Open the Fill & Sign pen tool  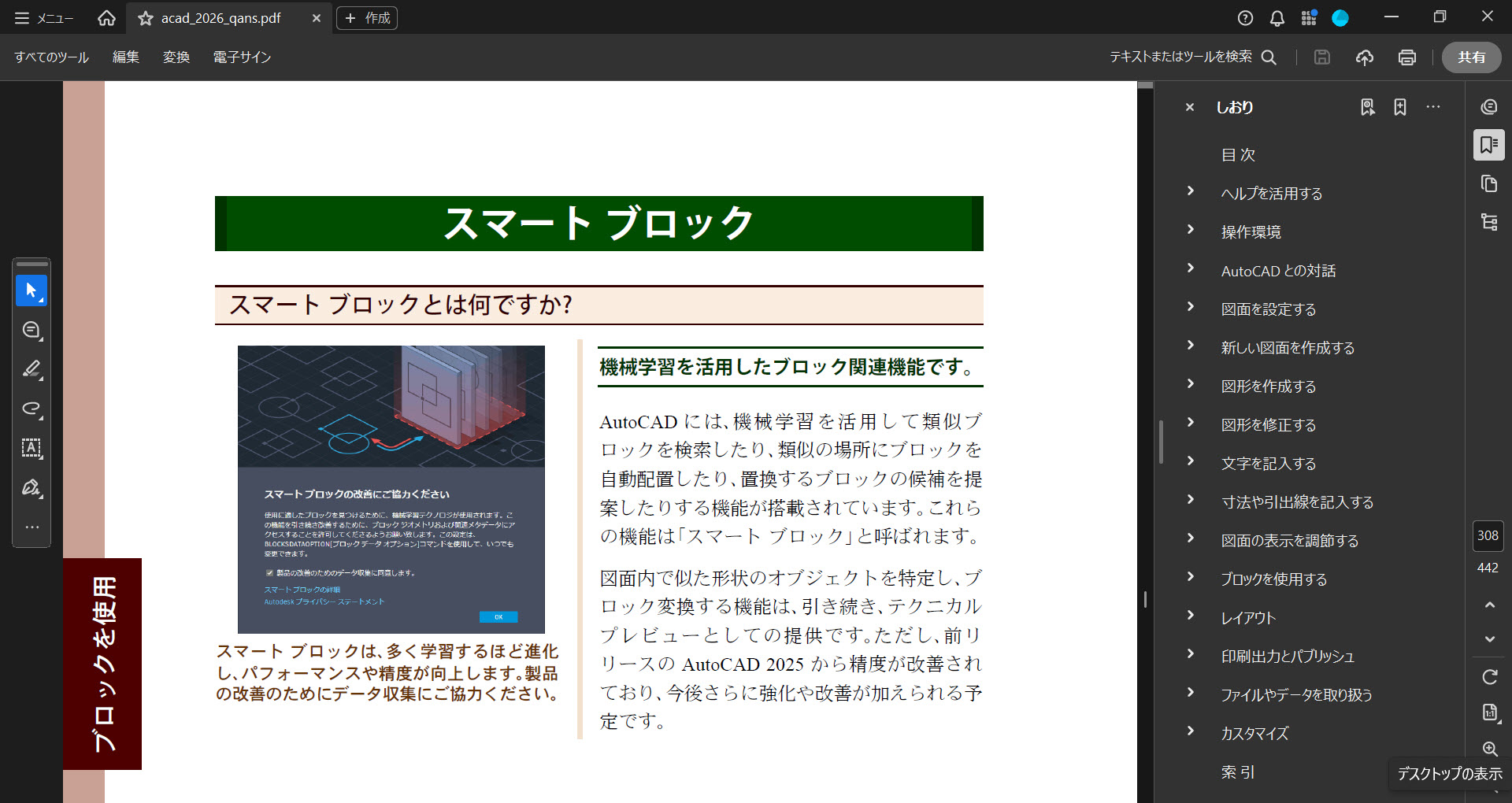click(x=31, y=487)
